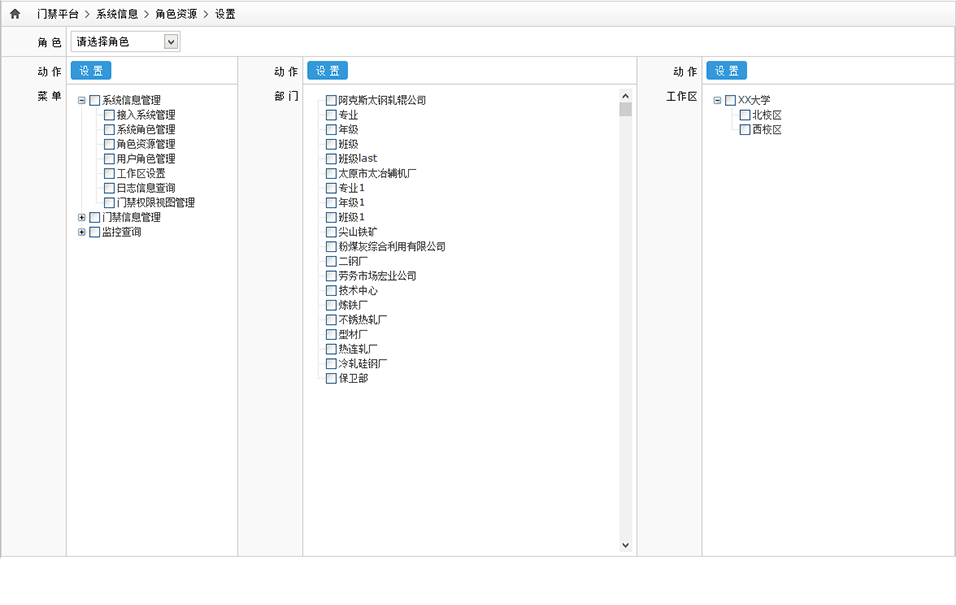Go to 系统信息 in the breadcrumb
The height and width of the screenshot is (605, 956).
(x=117, y=14)
